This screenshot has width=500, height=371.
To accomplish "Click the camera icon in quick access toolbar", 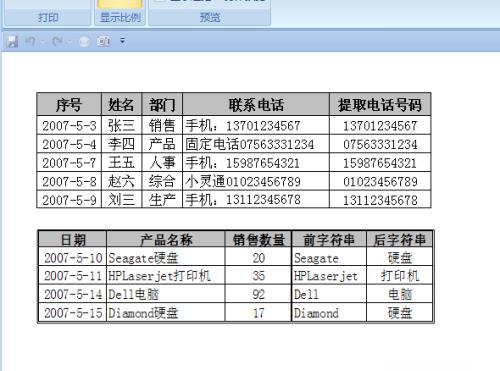I will pos(104,41).
